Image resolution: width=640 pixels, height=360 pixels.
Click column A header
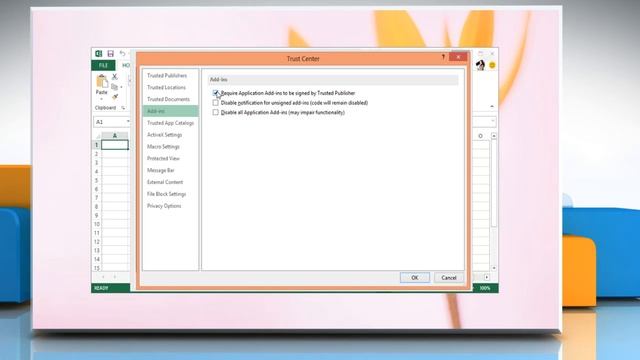click(115, 136)
